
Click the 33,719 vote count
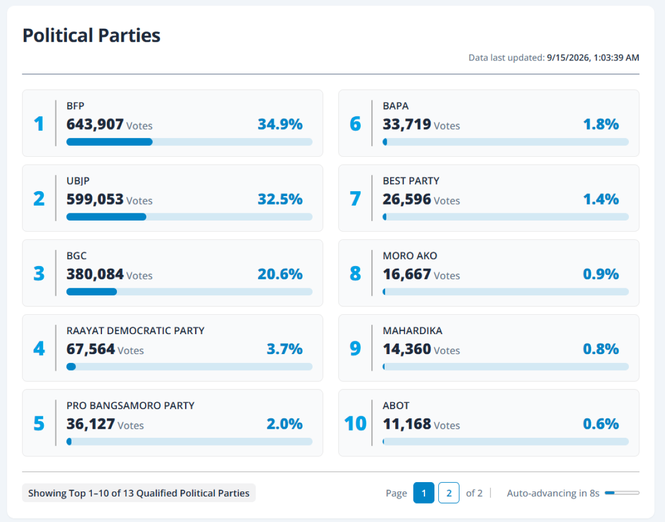click(x=407, y=124)
